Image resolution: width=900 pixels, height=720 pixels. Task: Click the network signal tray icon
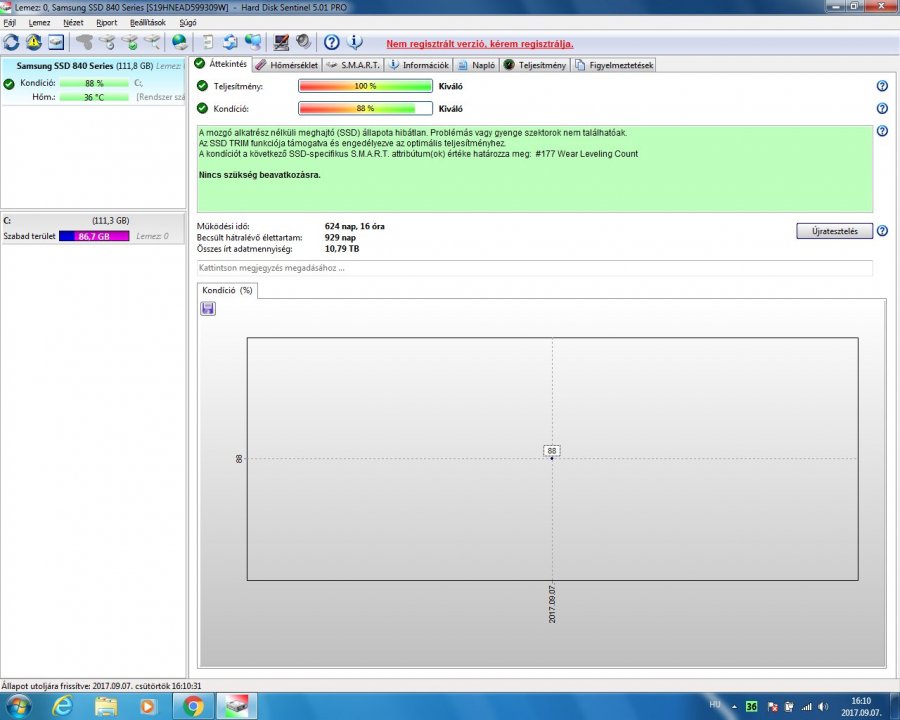(x=806, y=707)
